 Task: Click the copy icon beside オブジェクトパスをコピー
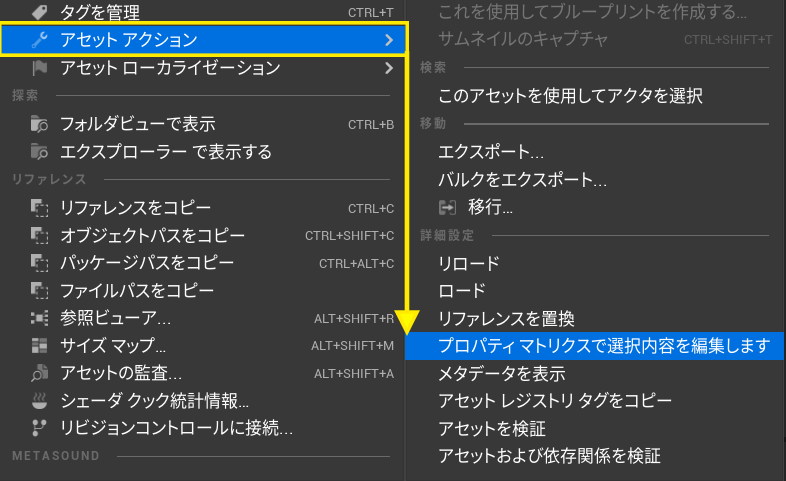[x=40, y=235]
